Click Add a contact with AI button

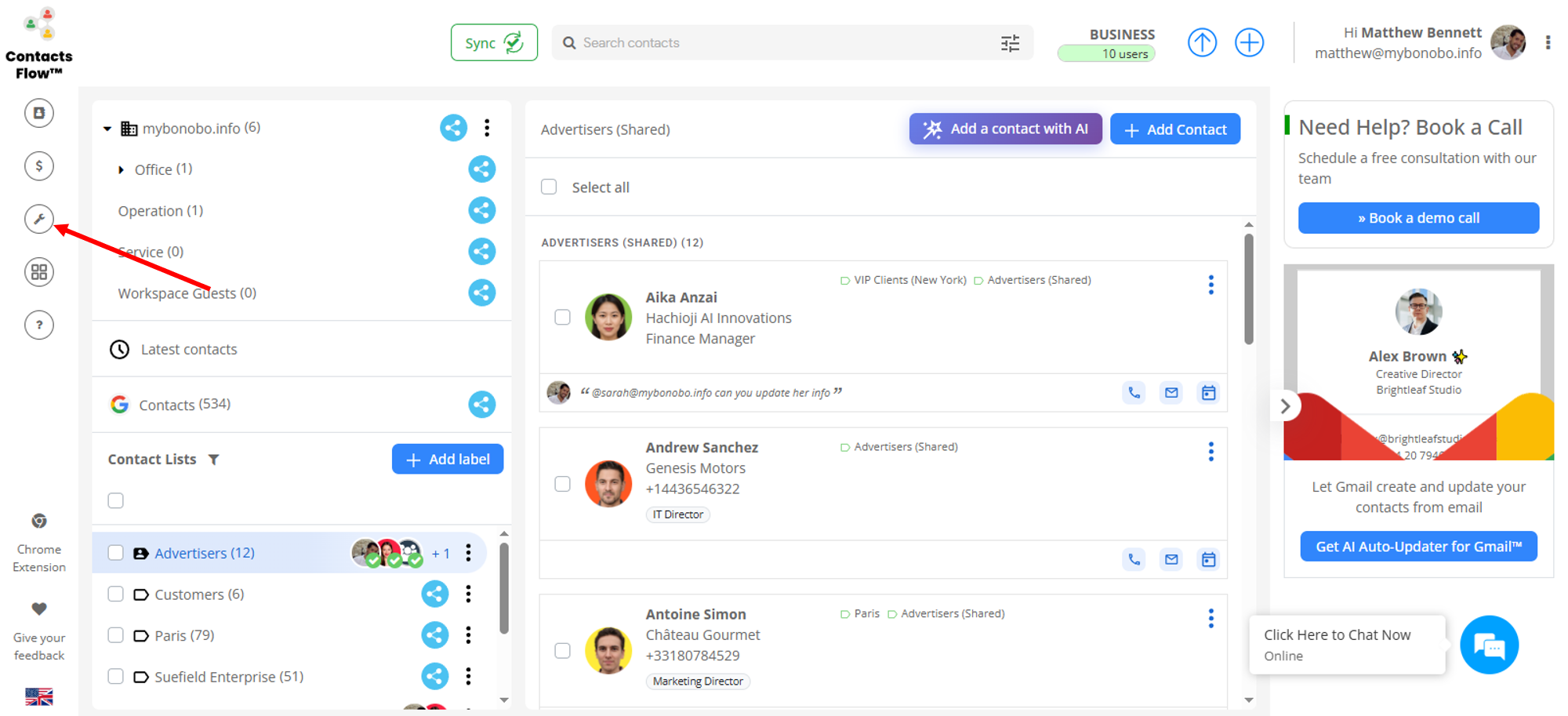click(x=1005, y=129)
